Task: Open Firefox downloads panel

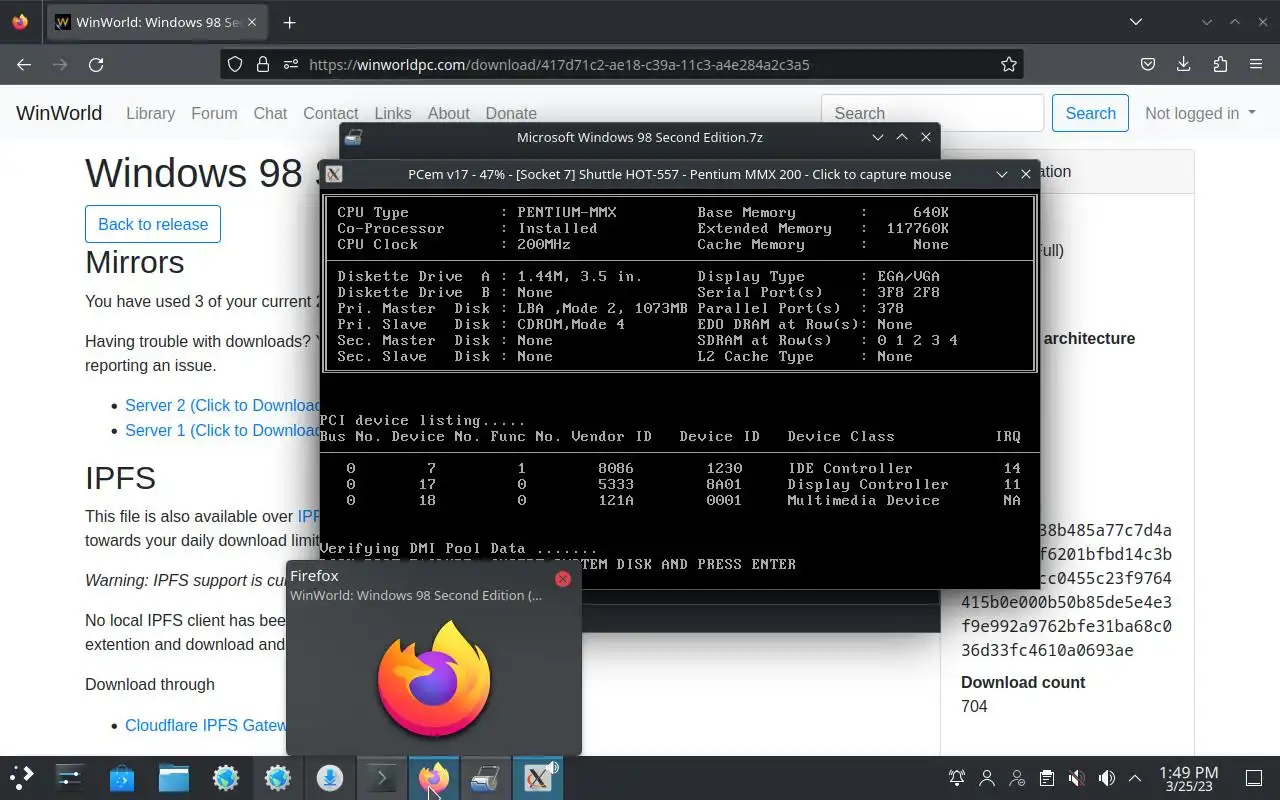Action: (1184, 64)
